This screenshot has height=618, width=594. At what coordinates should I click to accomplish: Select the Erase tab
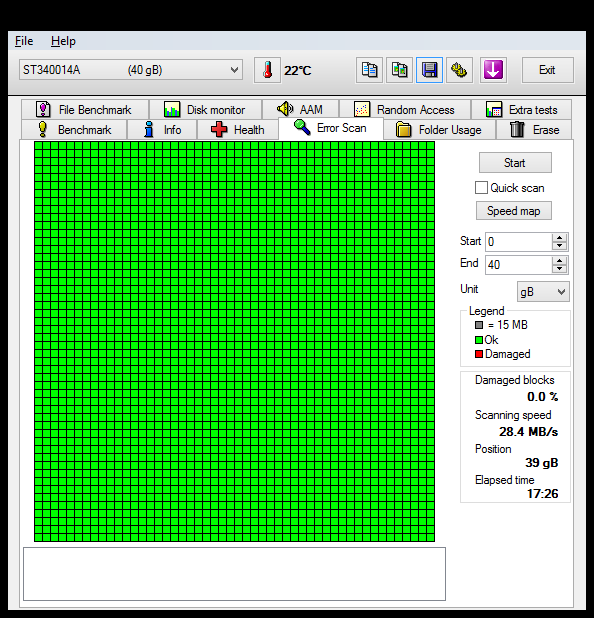click(534, 130)
